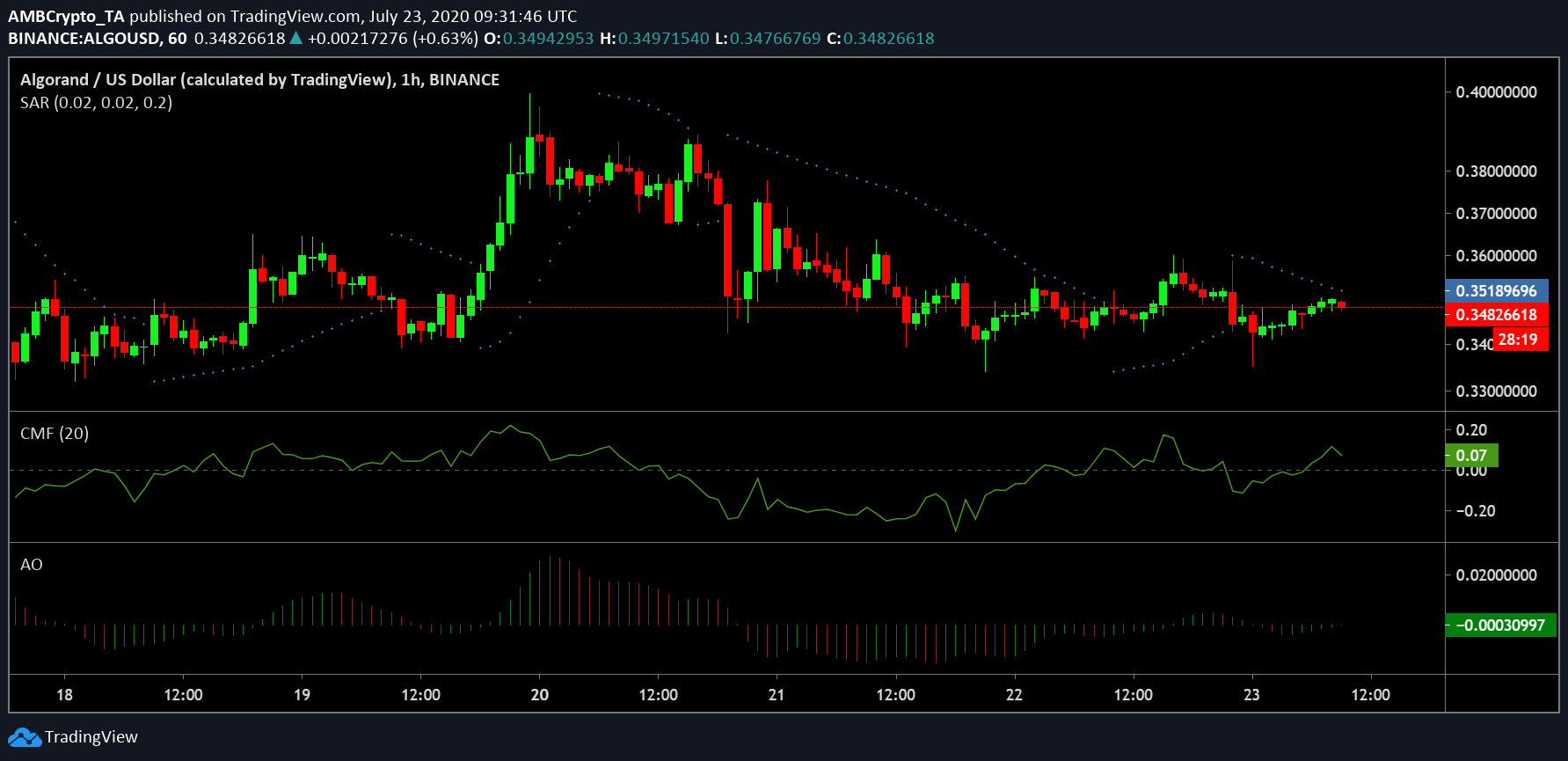Click the green -0.00030997 AO value tag
This screenshot has height=761, width=1568.
(1500, 626)
